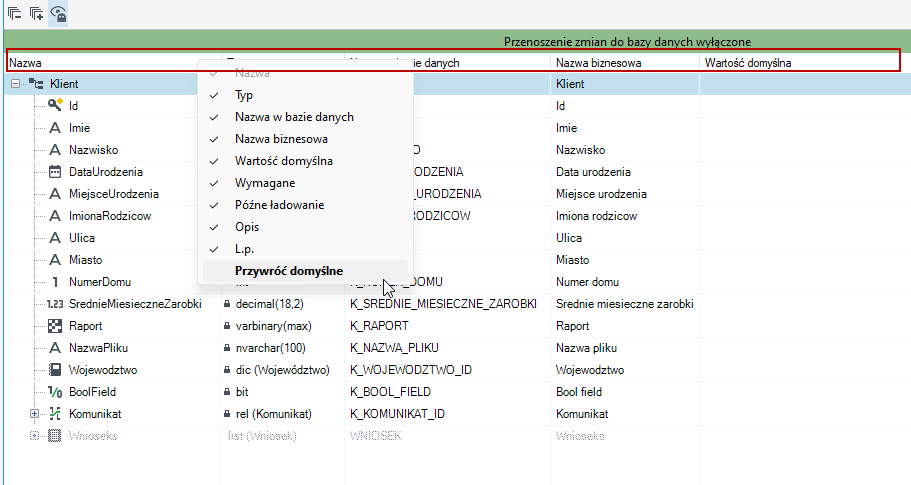This screenshot has width=911, height=485.
Task: Click the relation icon beside Komunikat
Action: [x=55, y=414]
